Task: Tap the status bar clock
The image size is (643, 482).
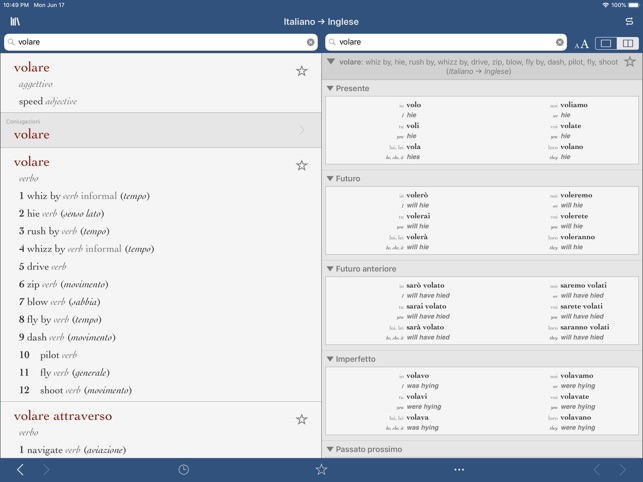Action: [x=16, y=5]
